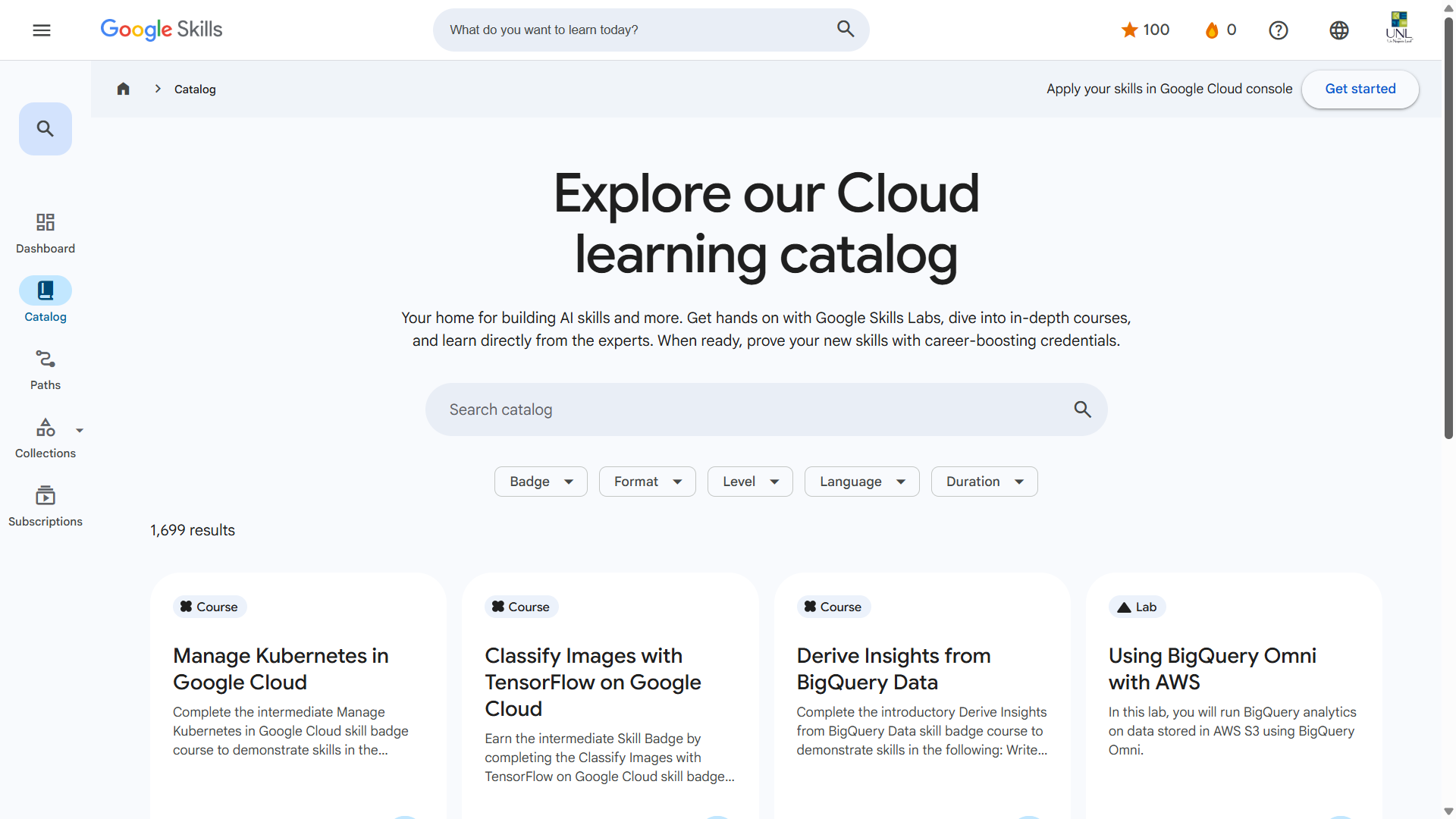
Task: Open the Duration filter dropdown
Action: (x=984, y=482)
